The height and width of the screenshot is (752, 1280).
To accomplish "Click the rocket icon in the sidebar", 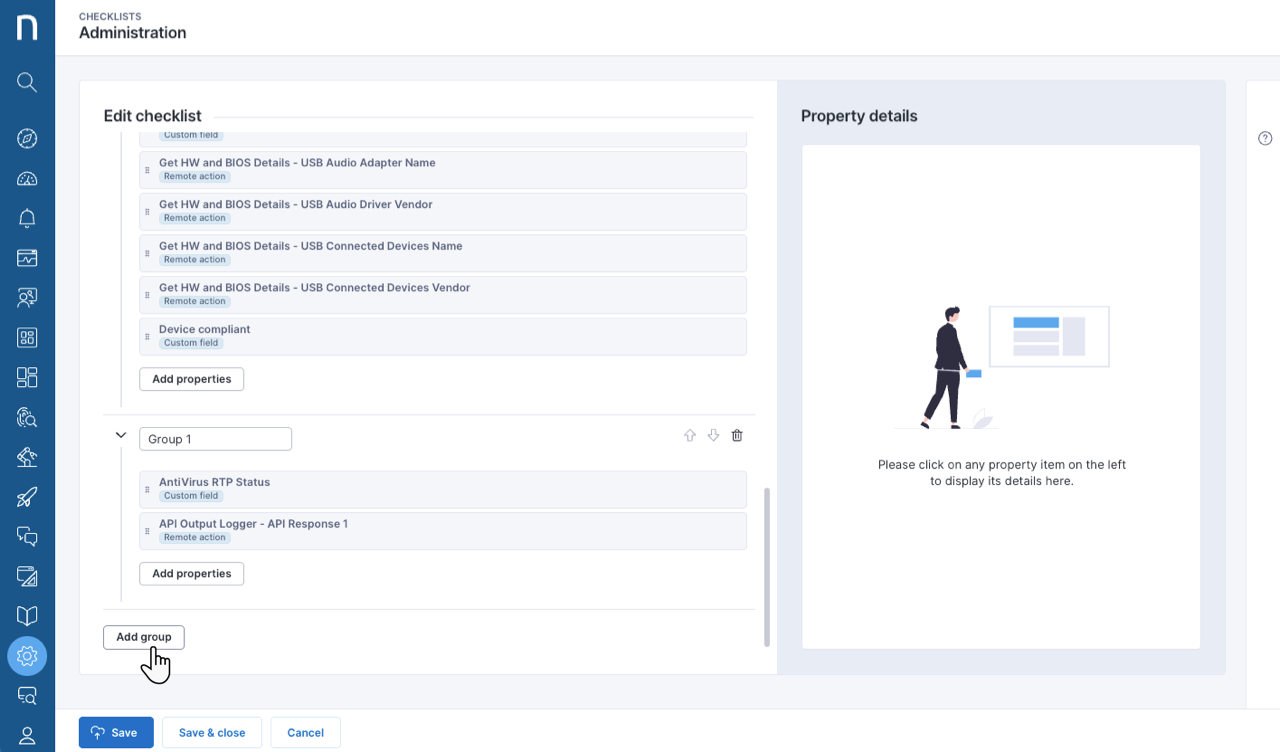I will click(27, 497).
